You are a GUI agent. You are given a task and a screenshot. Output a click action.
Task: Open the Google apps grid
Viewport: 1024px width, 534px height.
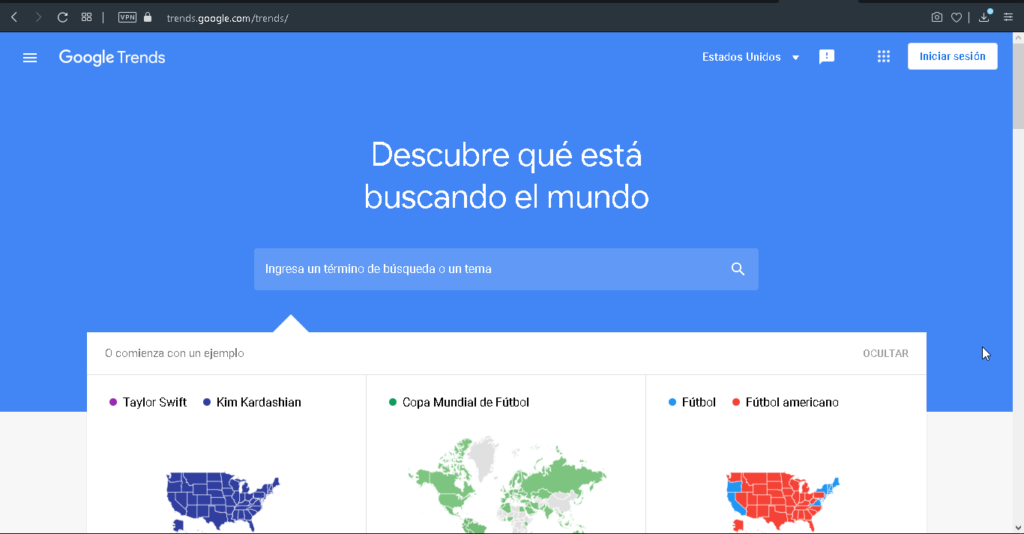pyautogui.click(x=884, y=57)
